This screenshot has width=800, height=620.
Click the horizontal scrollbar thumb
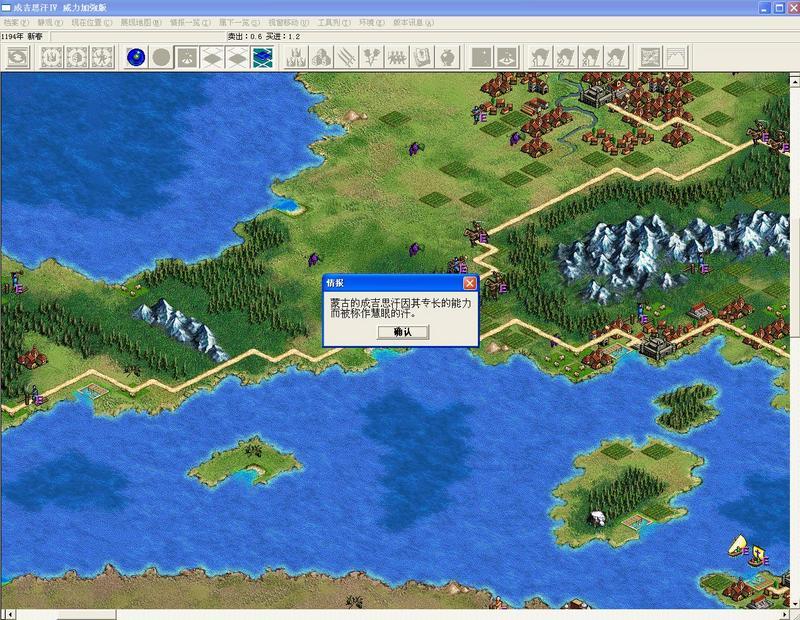pyautogui.click(x=86, y=614)
